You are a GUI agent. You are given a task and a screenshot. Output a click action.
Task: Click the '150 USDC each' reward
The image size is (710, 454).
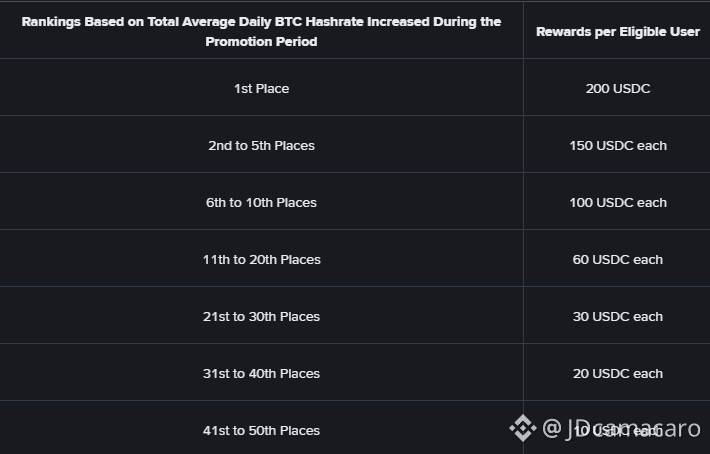coord(617,146)
